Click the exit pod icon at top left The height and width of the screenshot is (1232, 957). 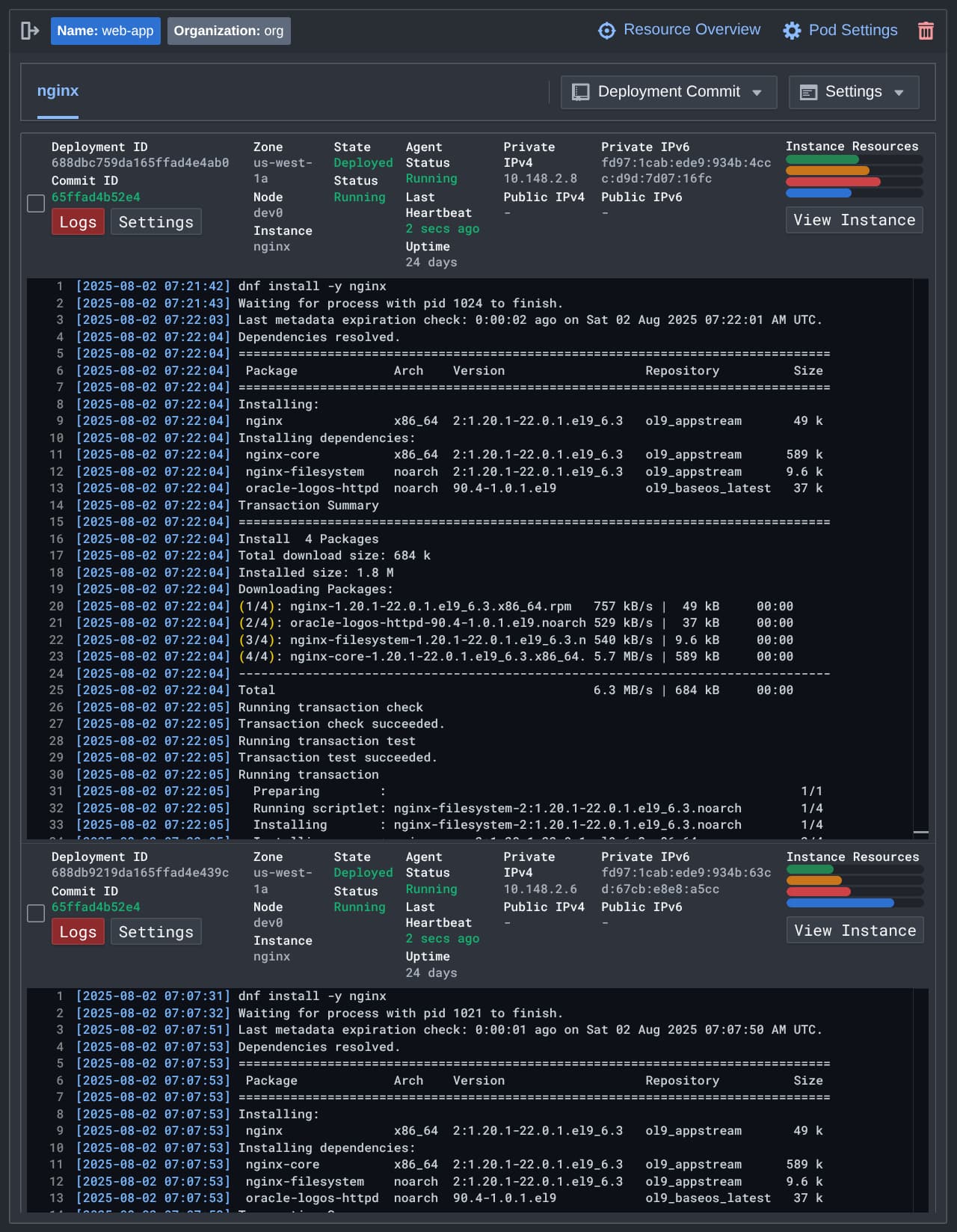pyautogui.click(x=30, y=31)
